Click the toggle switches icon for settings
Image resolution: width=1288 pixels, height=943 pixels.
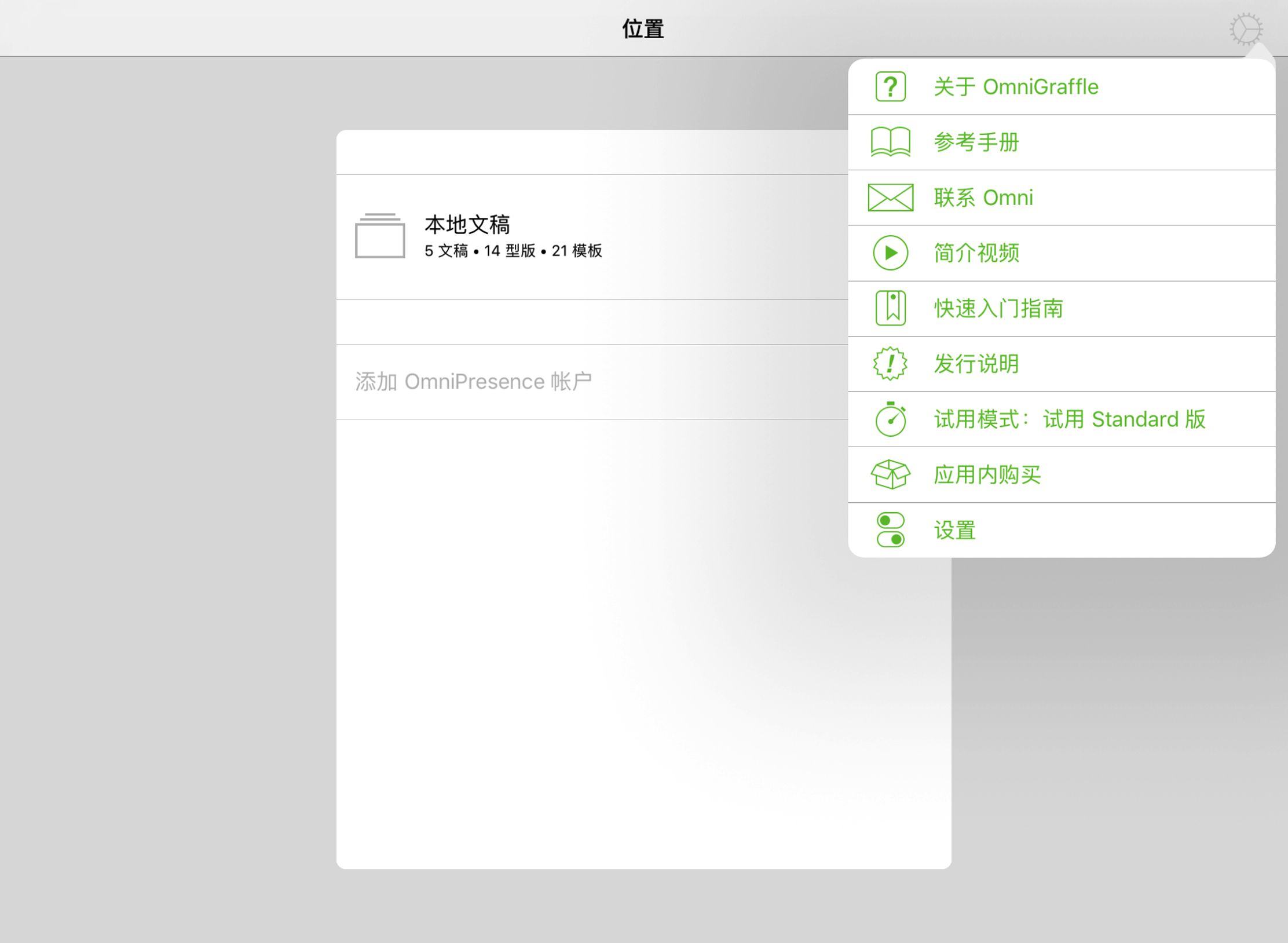coord(890,529)
